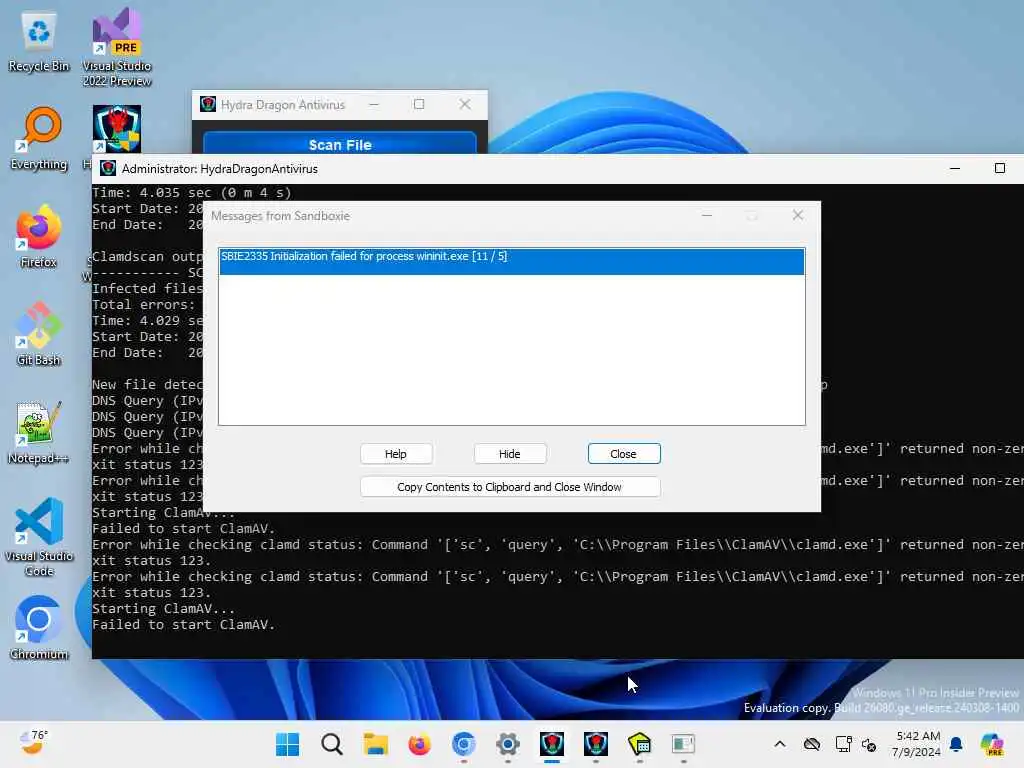Viewport: 1024px width, 768px height.
Task: Open taskbar Search magnifier
Action: [332, 744]
